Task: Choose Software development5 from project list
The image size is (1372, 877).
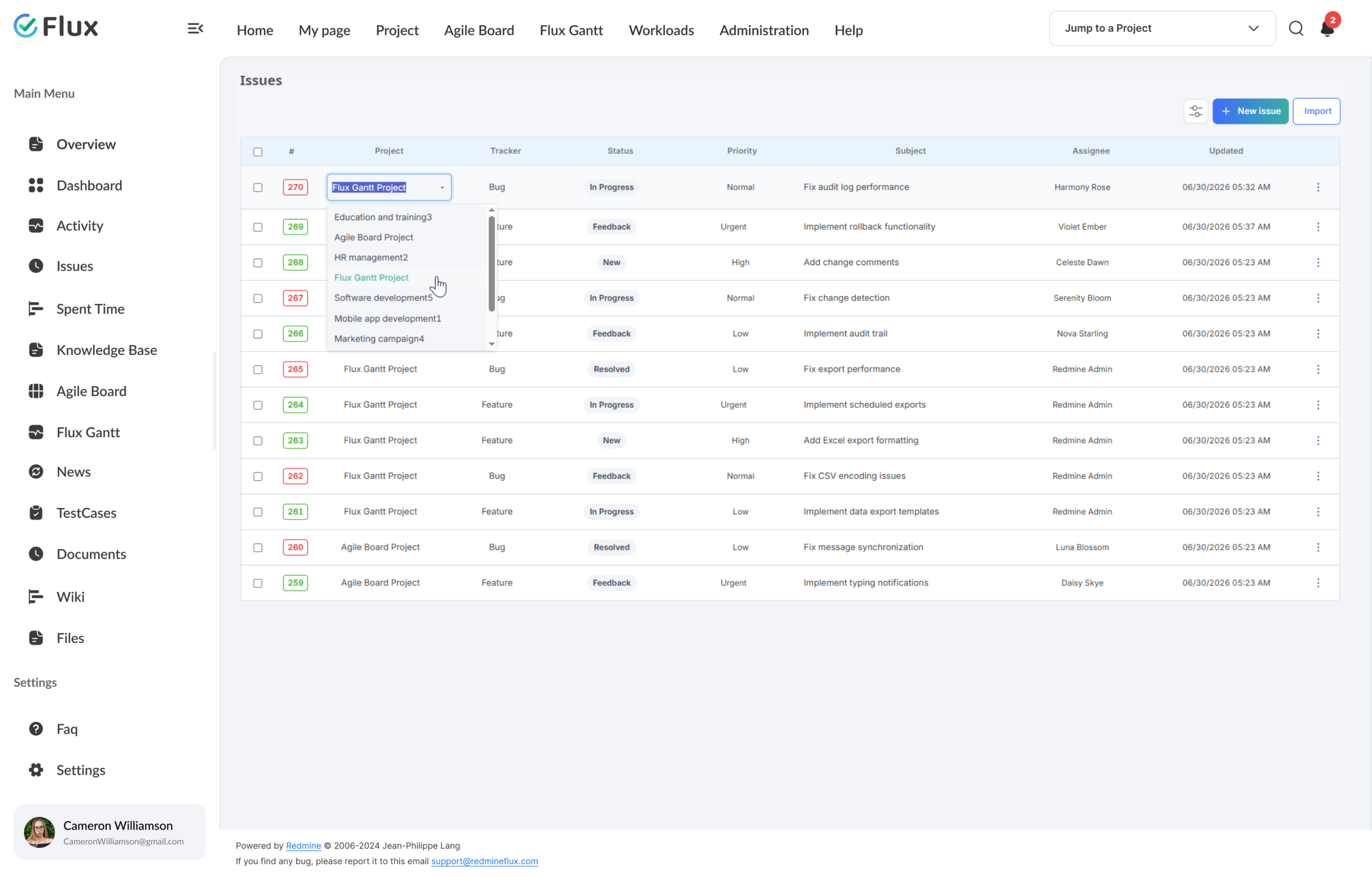Action: pyautogui.click(x=383, y=298)
